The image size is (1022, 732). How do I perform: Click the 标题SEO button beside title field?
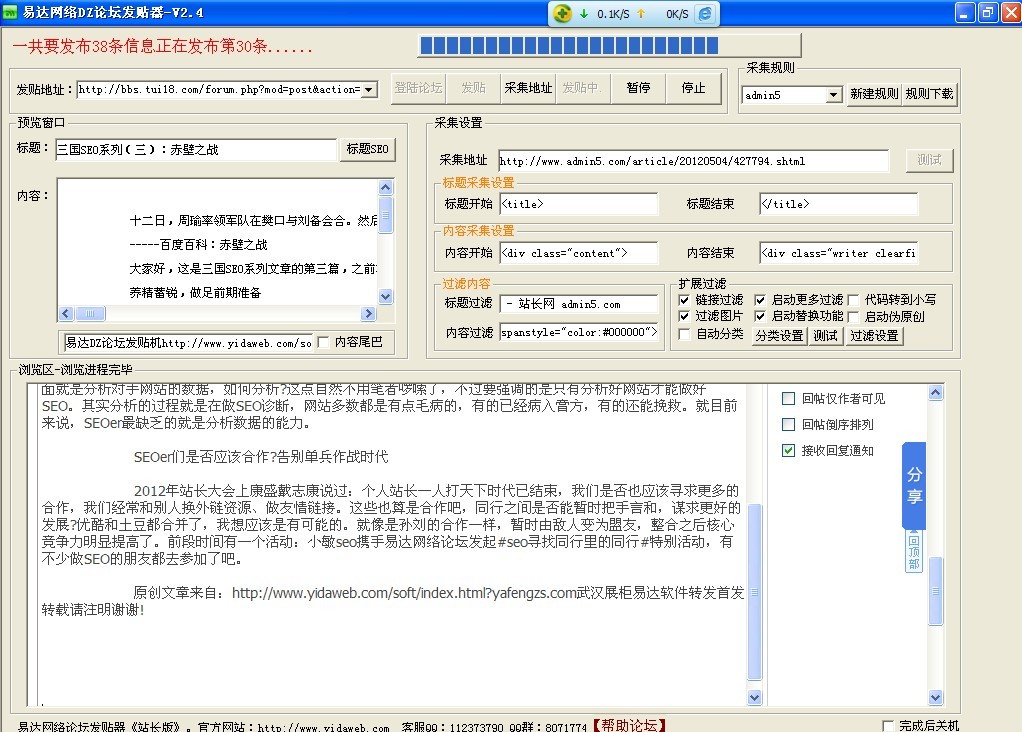click(367, 148)
